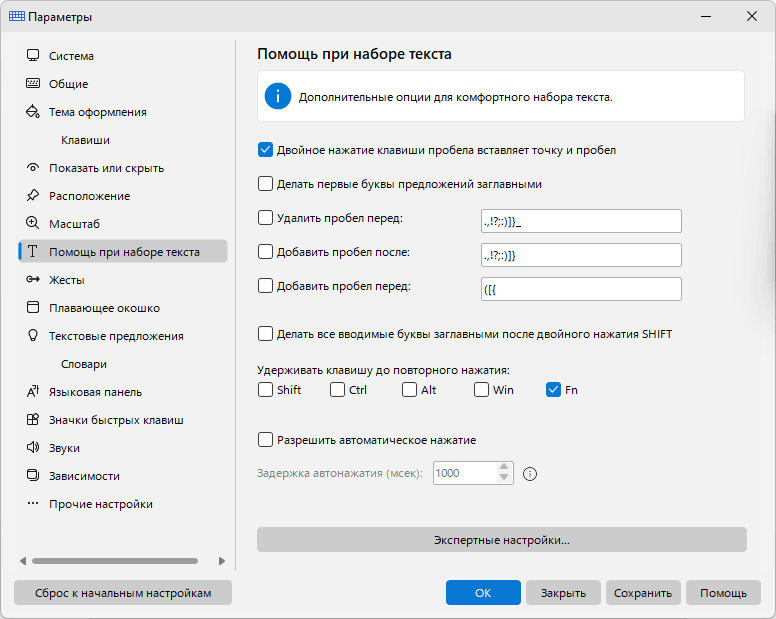Click the keyboard app icon in title bar
Viewport: 776px width, 619px height.
(x=17, y=16)
